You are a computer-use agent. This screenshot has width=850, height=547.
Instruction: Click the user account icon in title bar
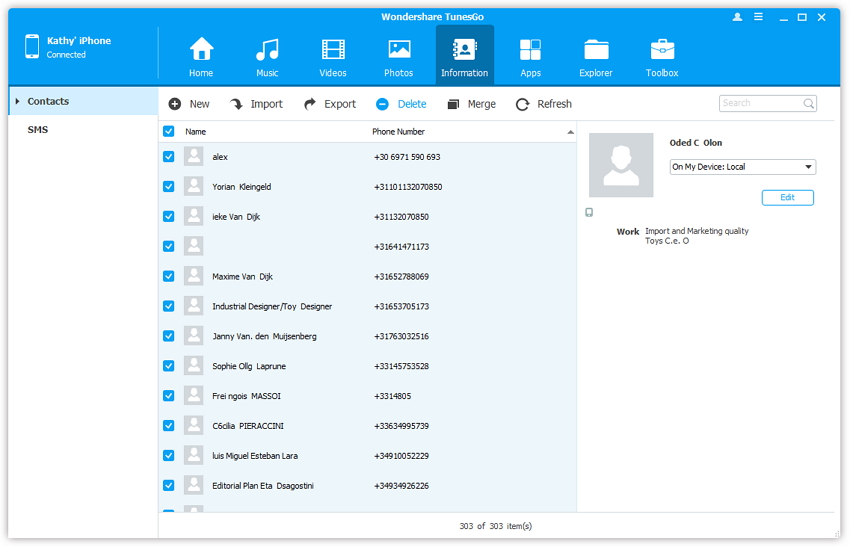[738, 17]
